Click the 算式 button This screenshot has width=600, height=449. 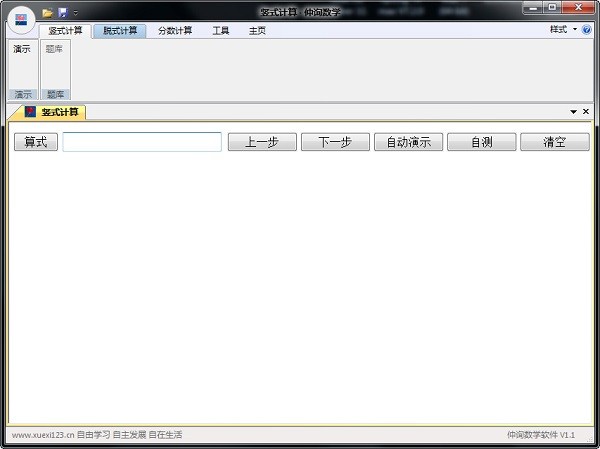[x=36, y=142]
